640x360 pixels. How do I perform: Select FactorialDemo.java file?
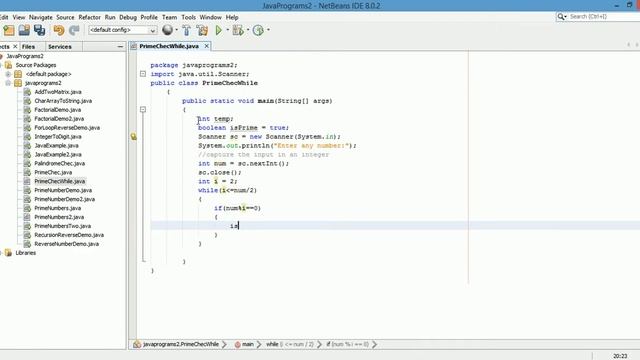(58, 110)
